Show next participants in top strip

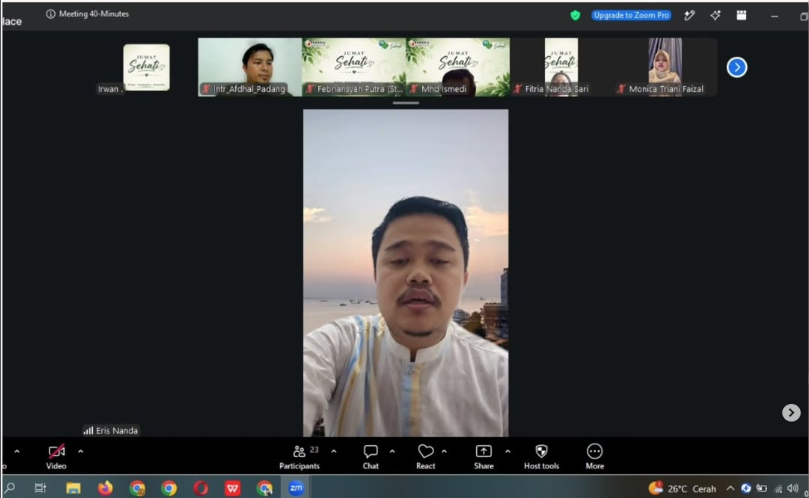(x=737, y=67)
